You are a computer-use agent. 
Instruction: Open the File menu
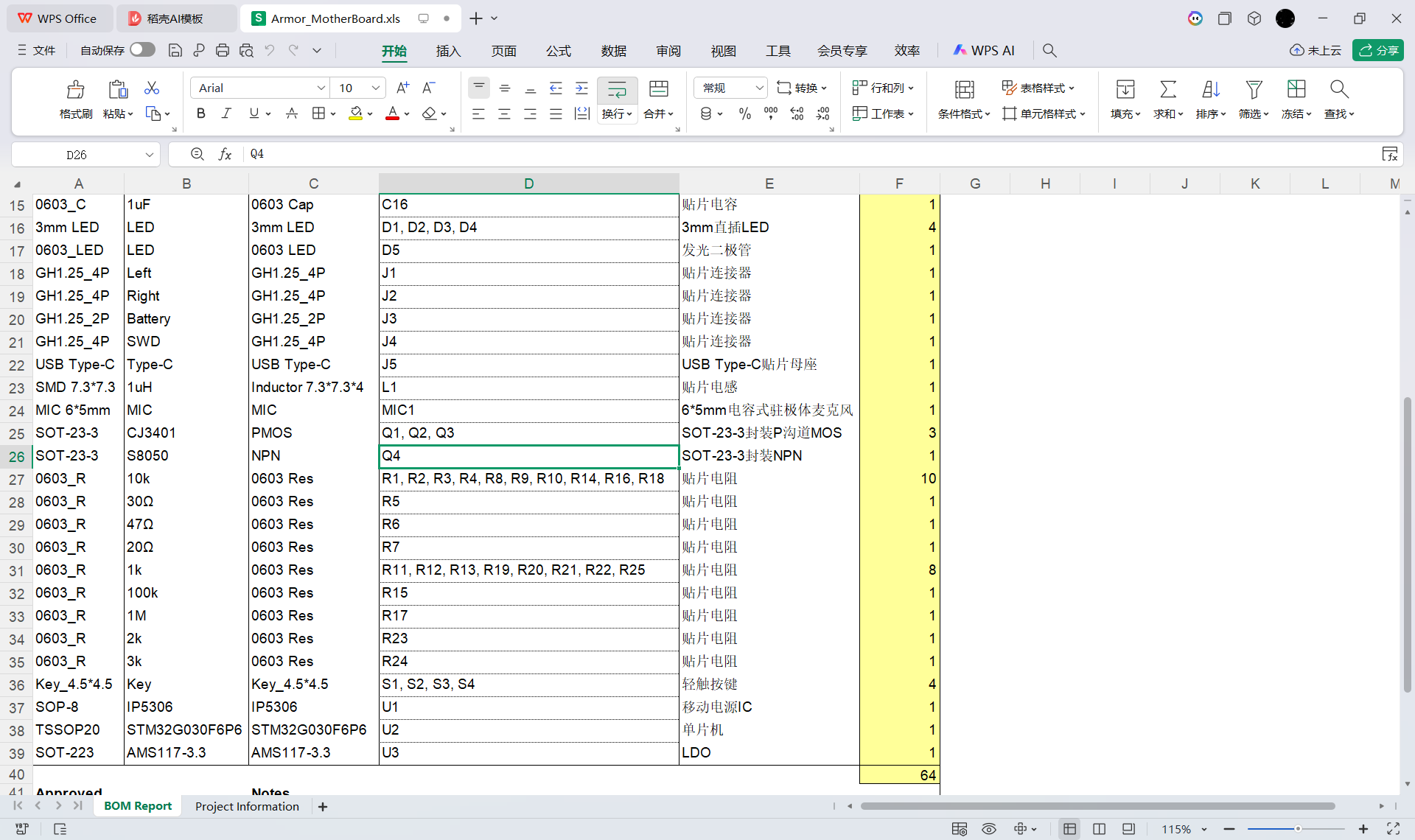click(37, 50)
